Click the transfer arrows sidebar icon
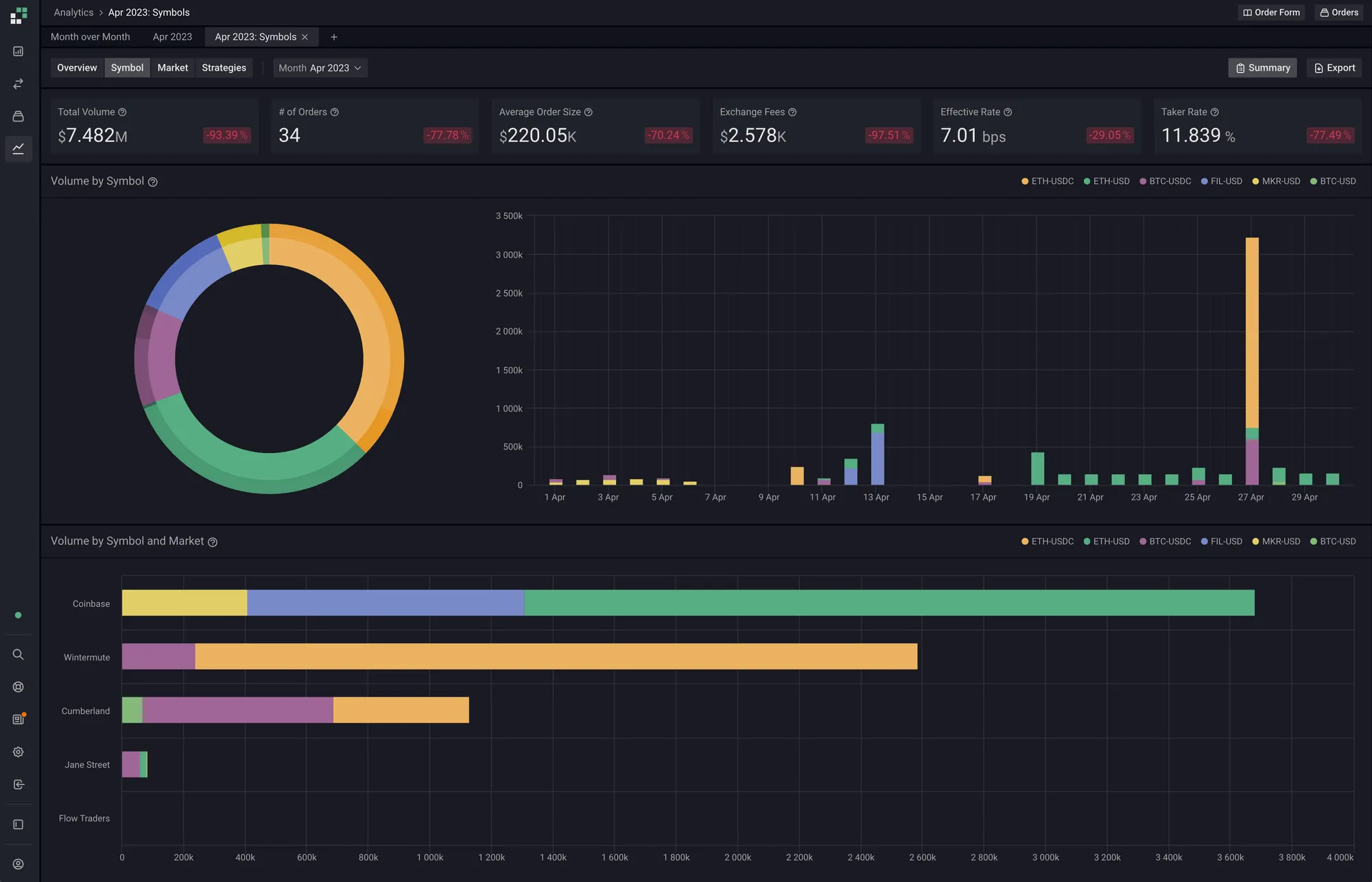Screen dimensions: 1372x882 (19, 84)
